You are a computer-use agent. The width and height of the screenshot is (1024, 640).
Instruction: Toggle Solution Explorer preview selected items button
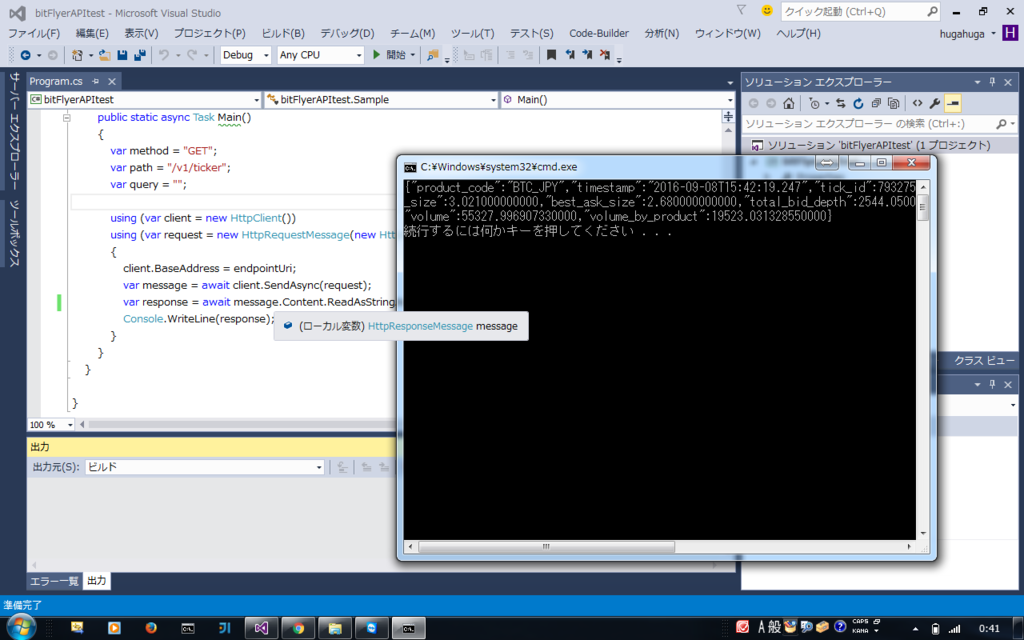[953, 103]
